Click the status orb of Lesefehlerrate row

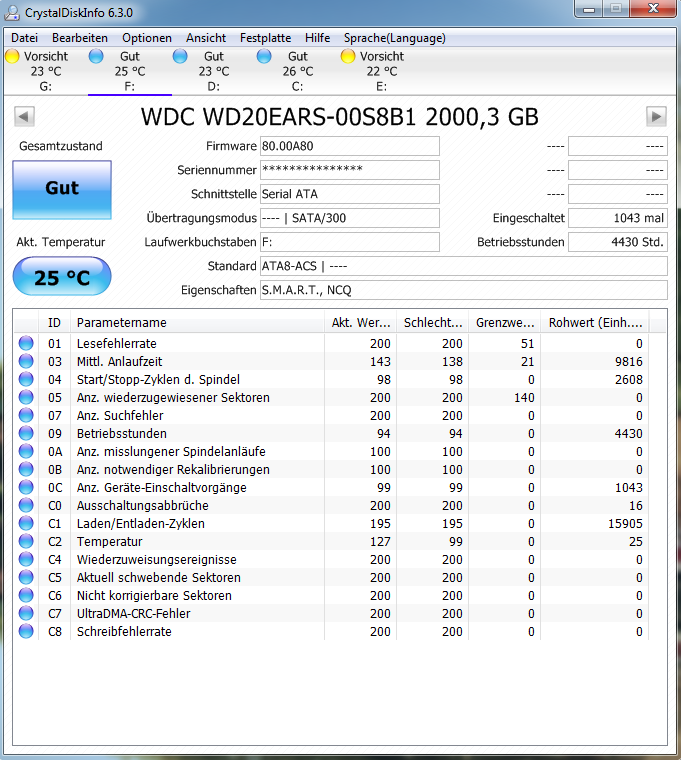[x=26, y=343]
